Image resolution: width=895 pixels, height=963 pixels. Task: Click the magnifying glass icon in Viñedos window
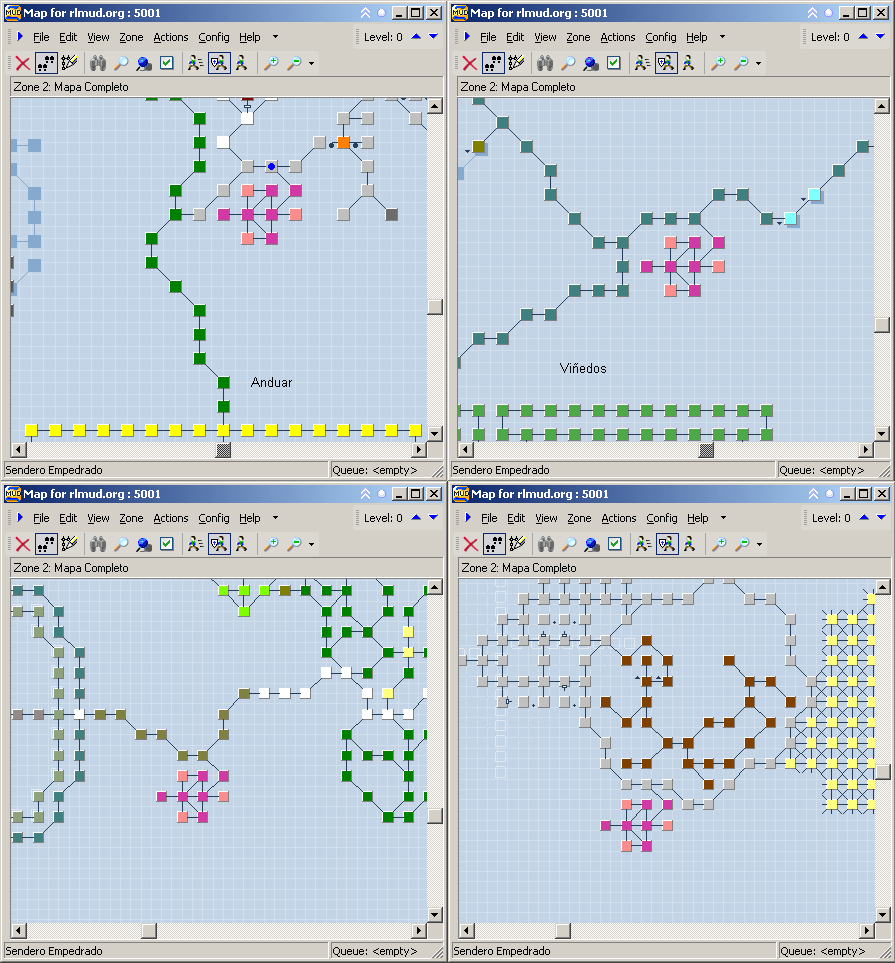568,63
